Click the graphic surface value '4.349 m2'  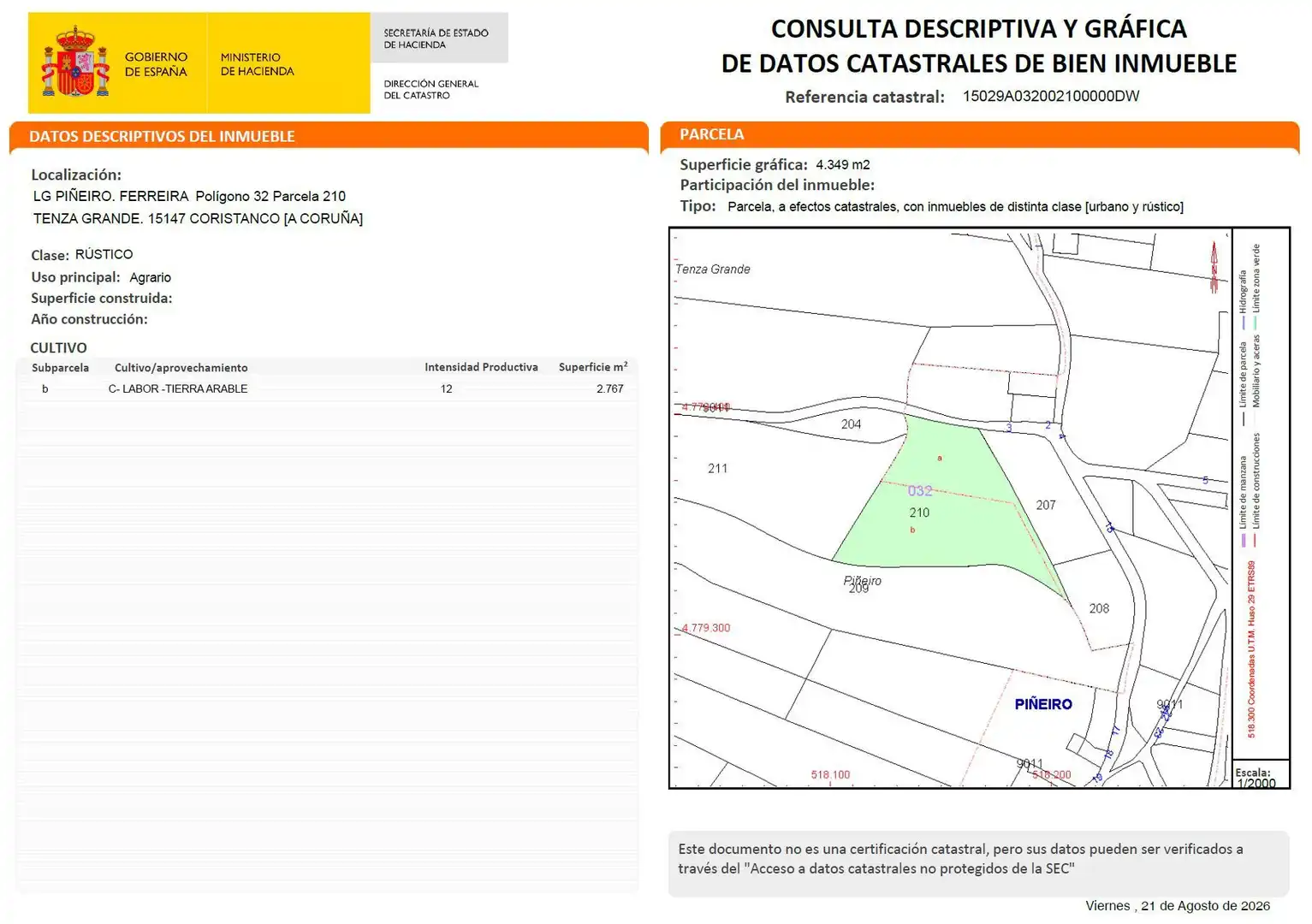pyautogui.click(x=842, y=164)
